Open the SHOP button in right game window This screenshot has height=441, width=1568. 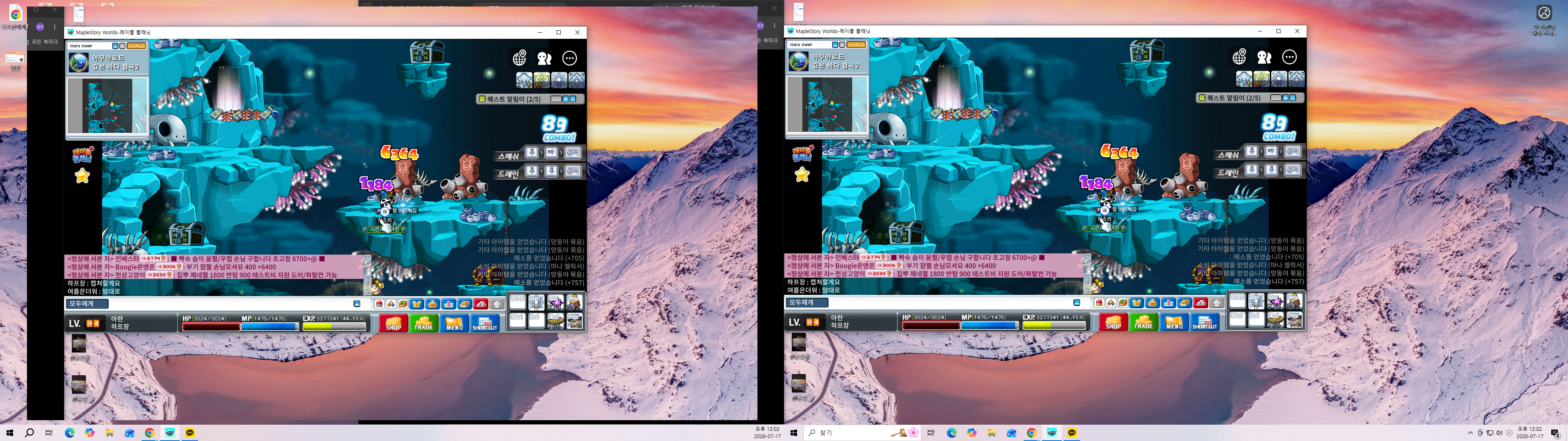1113,322
